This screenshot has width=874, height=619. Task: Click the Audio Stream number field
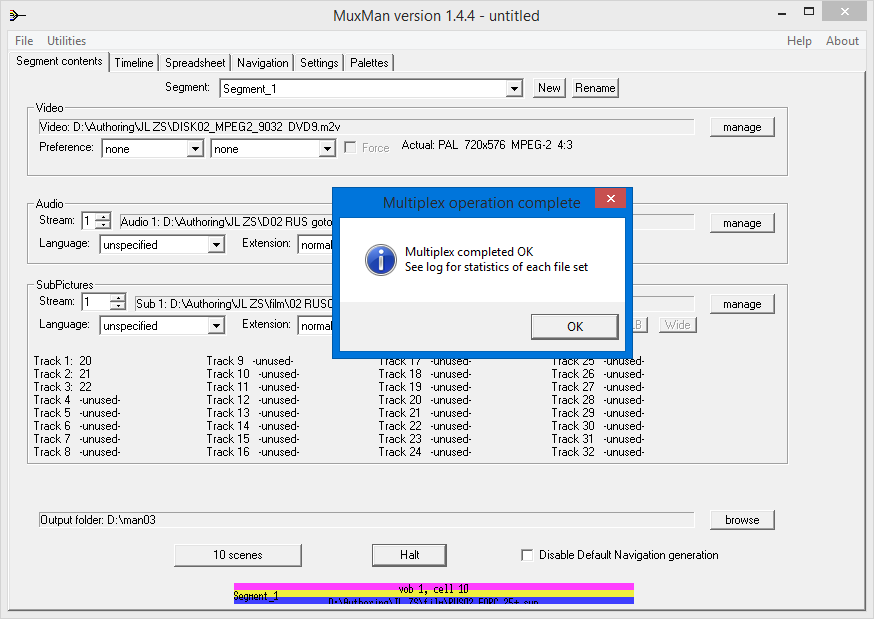(89, 221)
